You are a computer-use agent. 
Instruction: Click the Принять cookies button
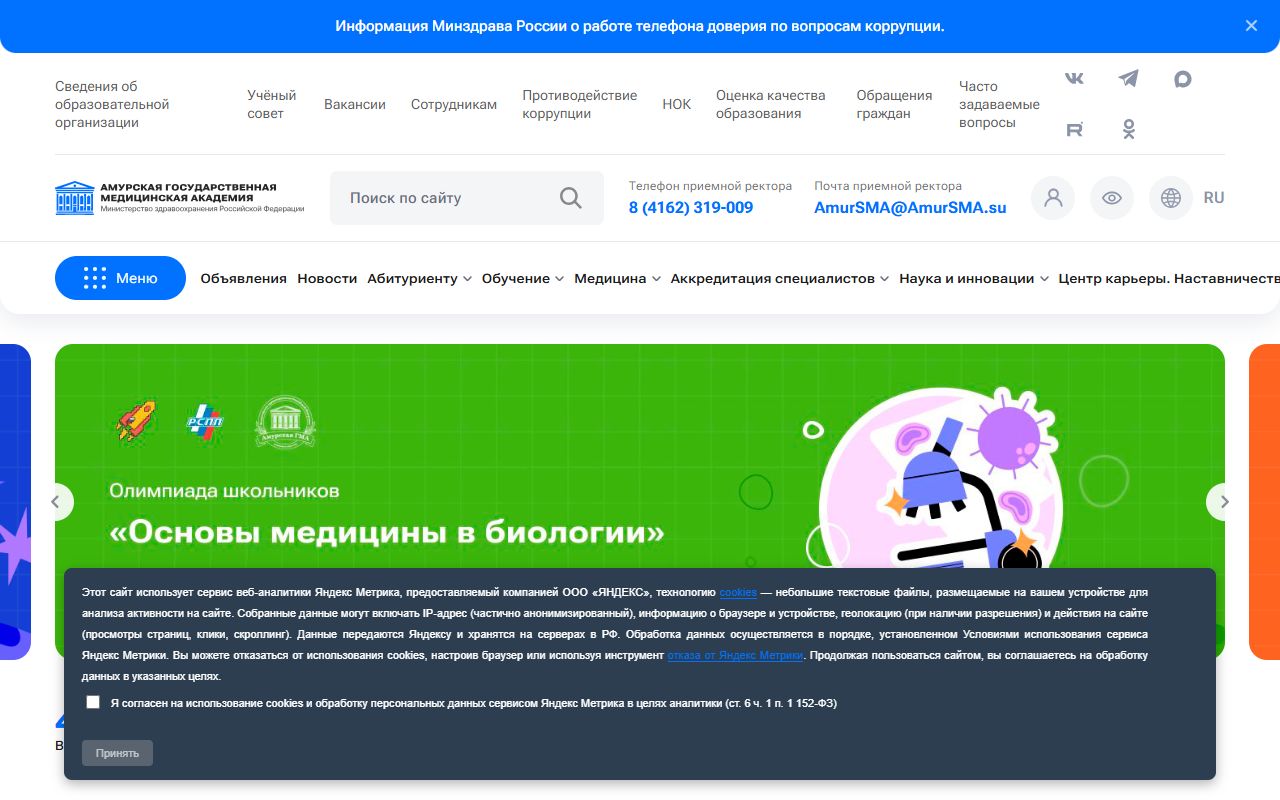(x=117, y=753)
